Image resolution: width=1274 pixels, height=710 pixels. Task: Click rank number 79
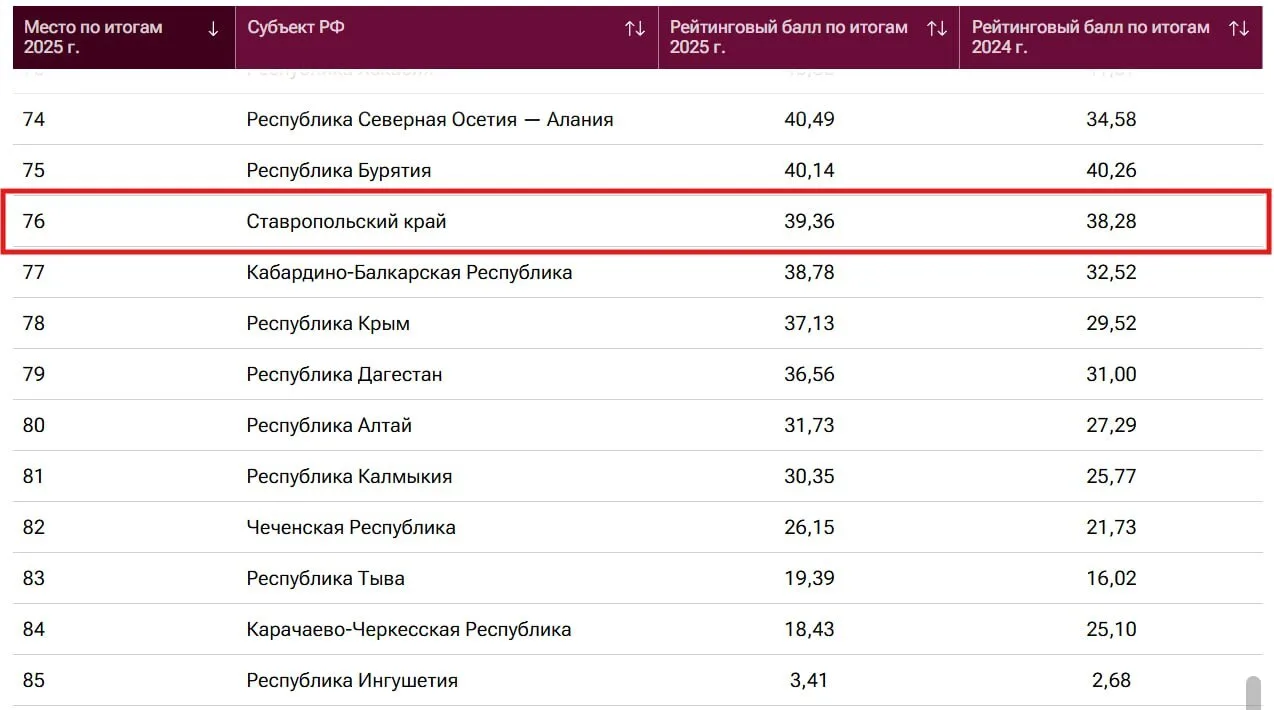pos(34,374)
